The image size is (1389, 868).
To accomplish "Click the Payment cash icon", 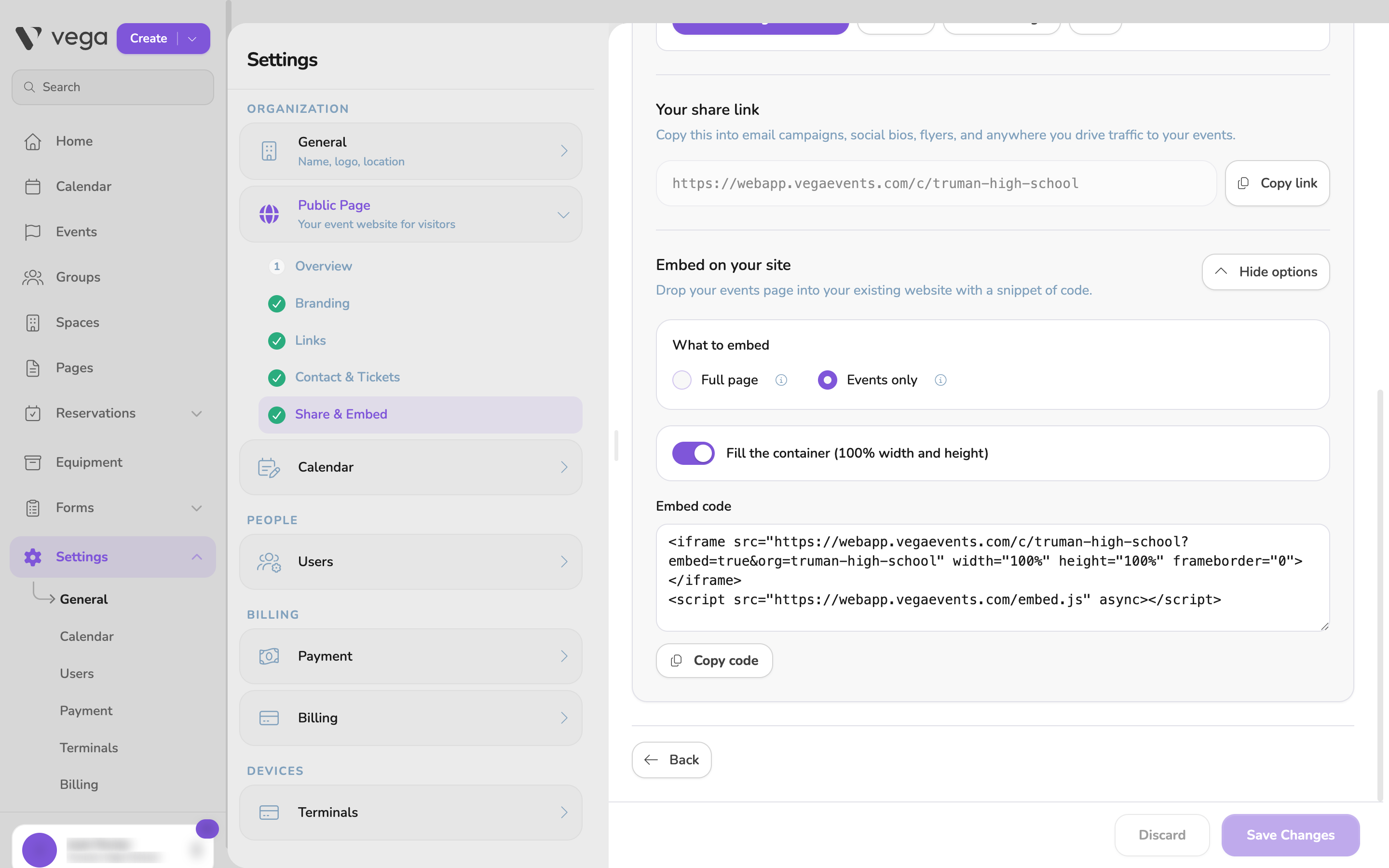I will [269, 656].
